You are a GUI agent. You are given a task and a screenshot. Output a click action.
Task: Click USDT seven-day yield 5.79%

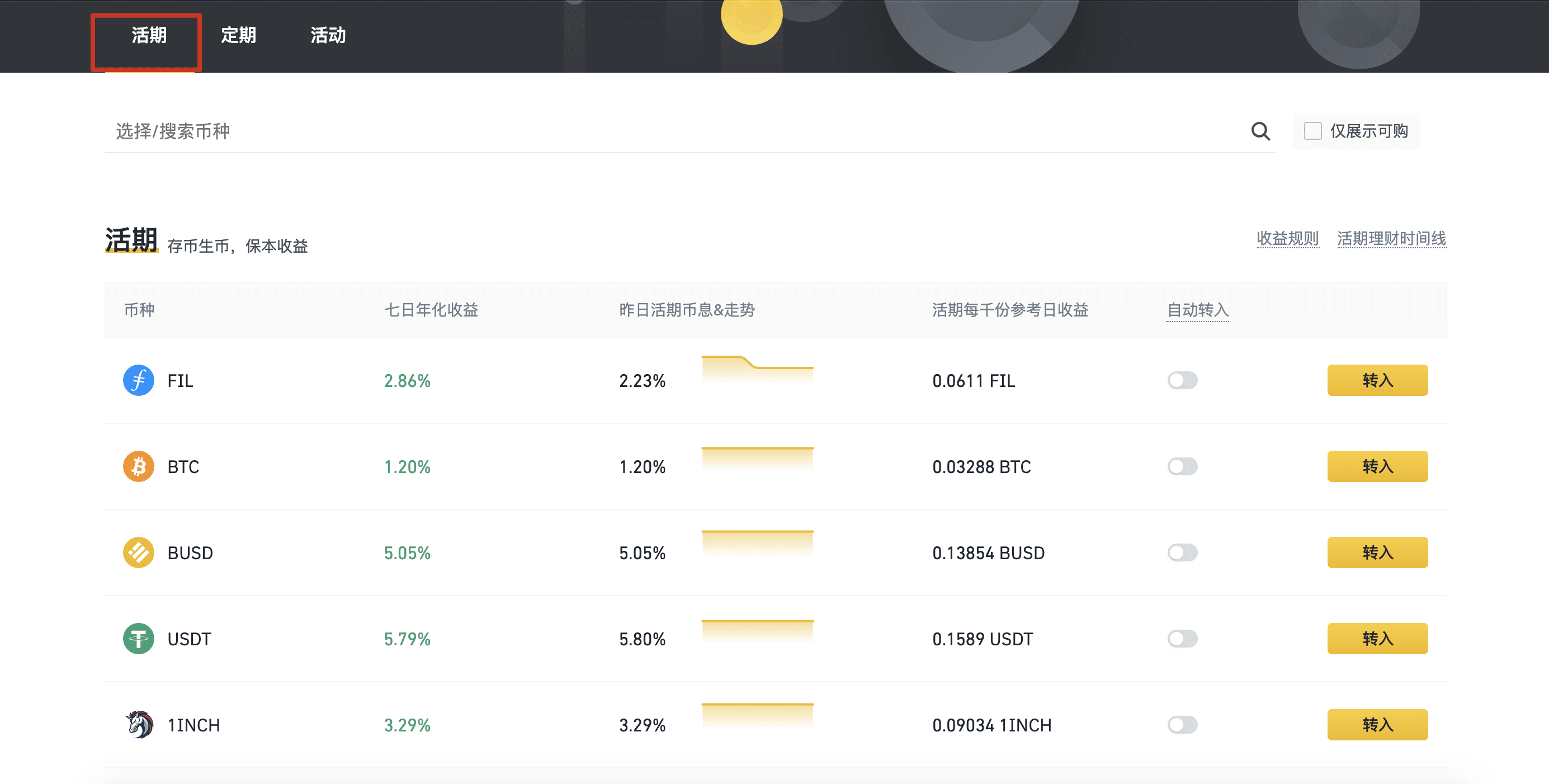pyautogui.click(x=407, y=639)
